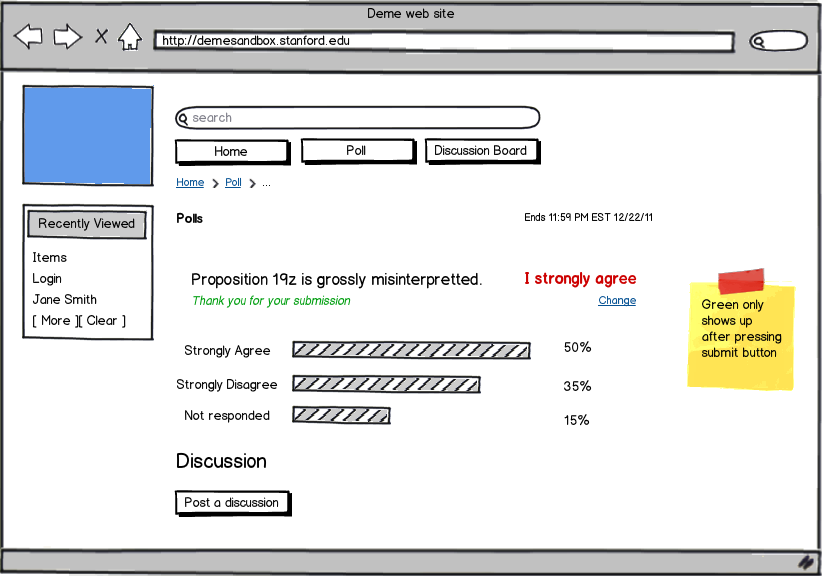Viewport: 822px width, 576px height.
Task: Follow the Poll breadcrumb link
Action: pos(233,183)
